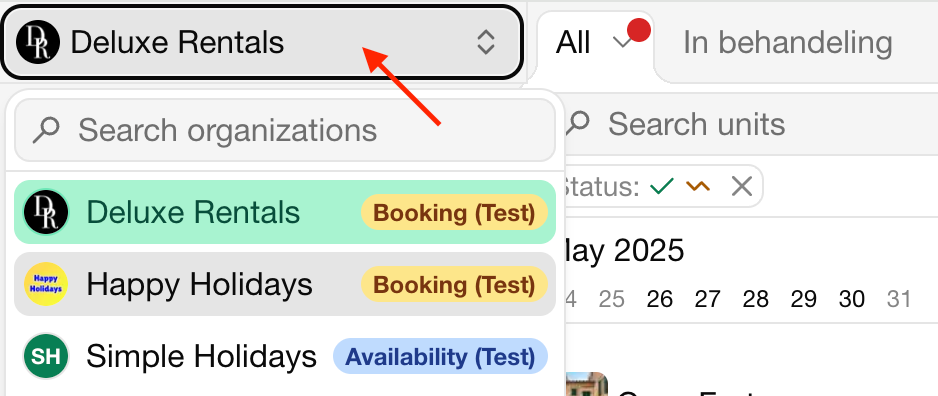Click Availability (Test) badge on Simple Holidays

pos(440,357)
